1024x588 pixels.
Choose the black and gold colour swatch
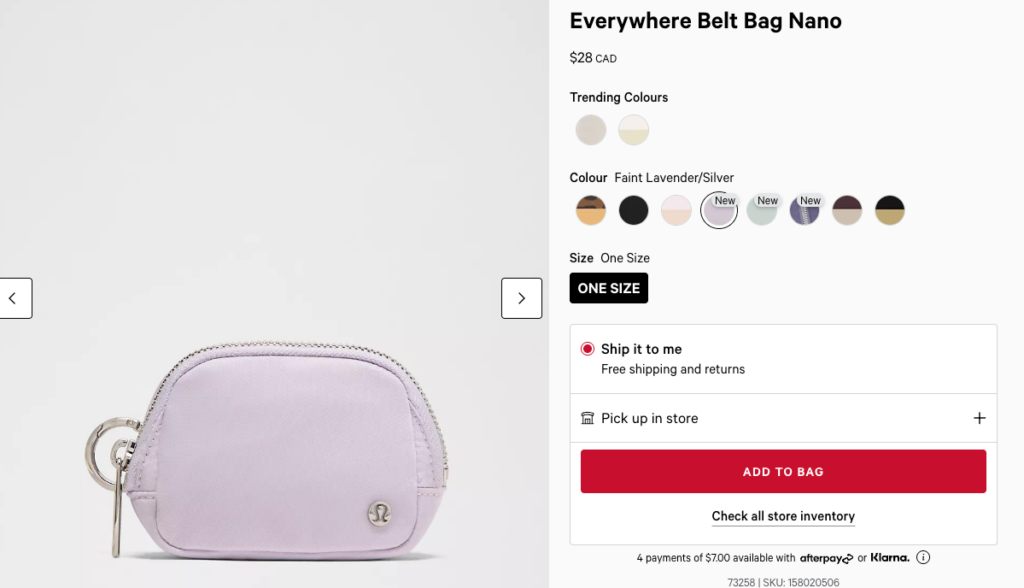coord(890,210)
